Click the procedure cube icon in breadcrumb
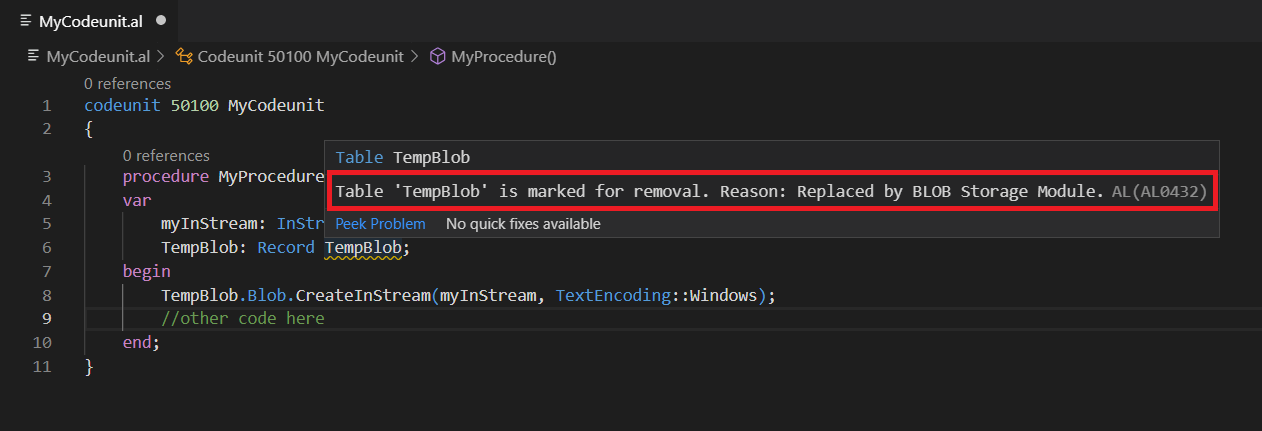 coord(437,57)
